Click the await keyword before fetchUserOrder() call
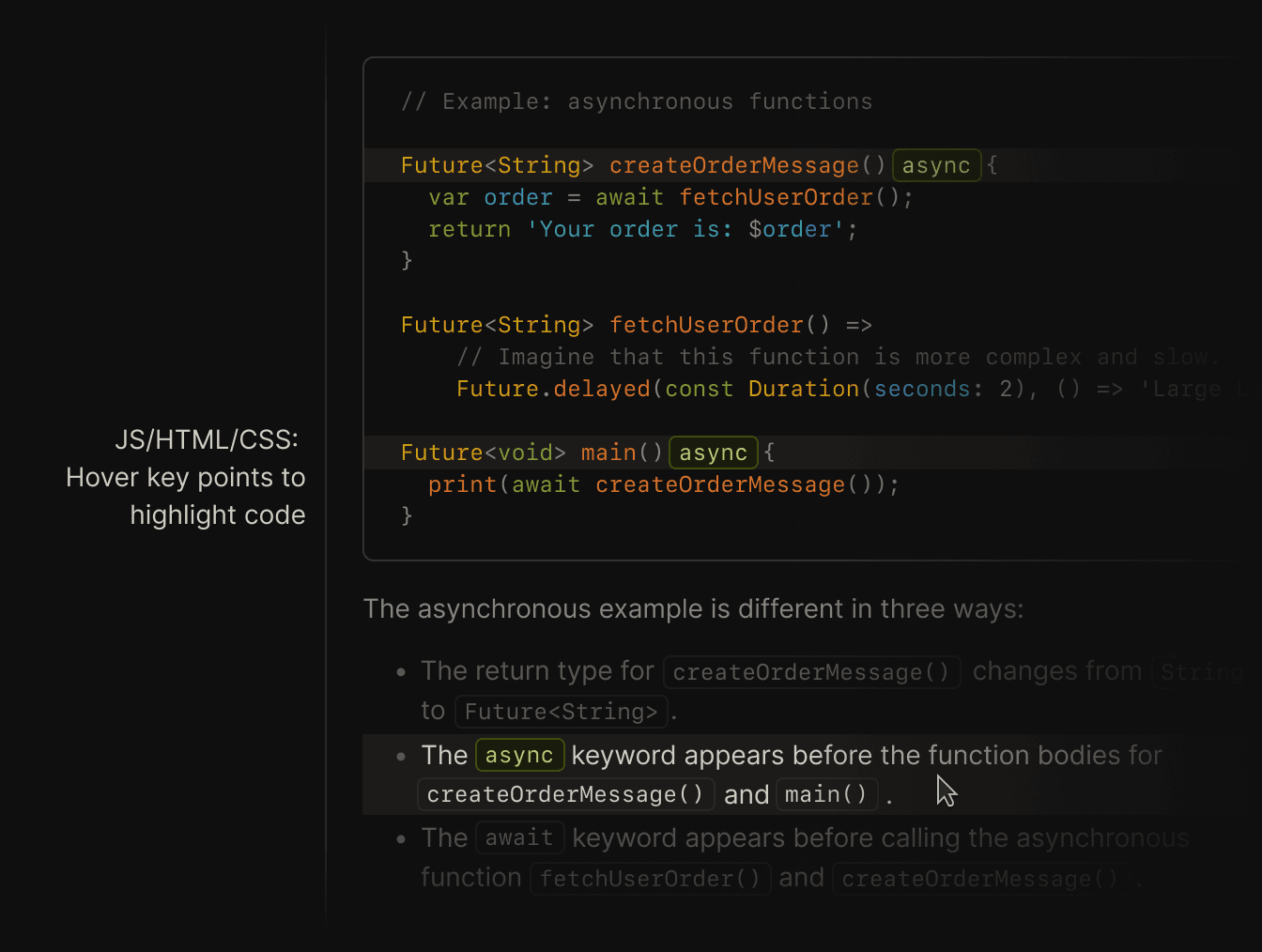1262x952 pixels. (x=629, y=196)
